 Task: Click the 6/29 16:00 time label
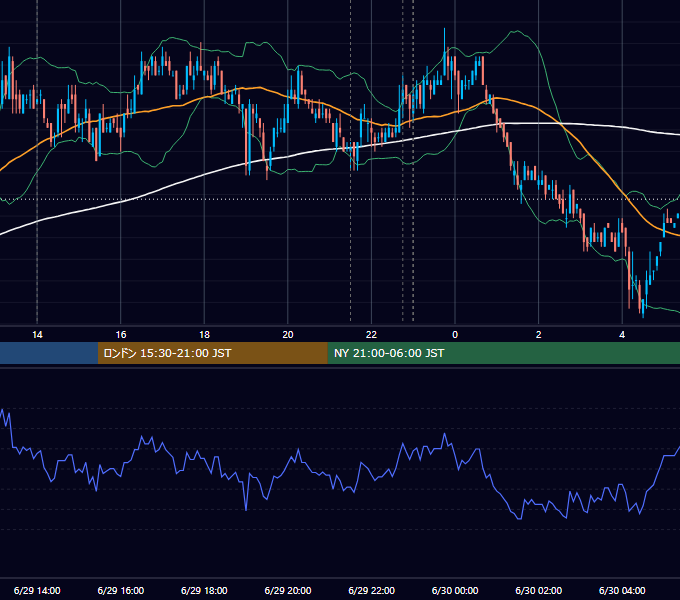coord(121,590)
